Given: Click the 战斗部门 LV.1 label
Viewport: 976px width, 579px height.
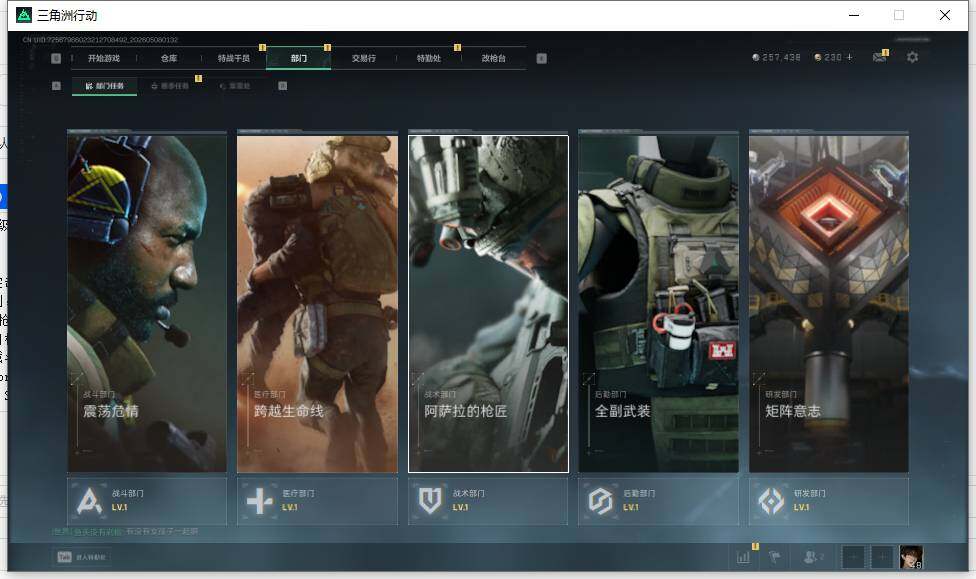Looking at the screenshot, I should tap(120, 507).
